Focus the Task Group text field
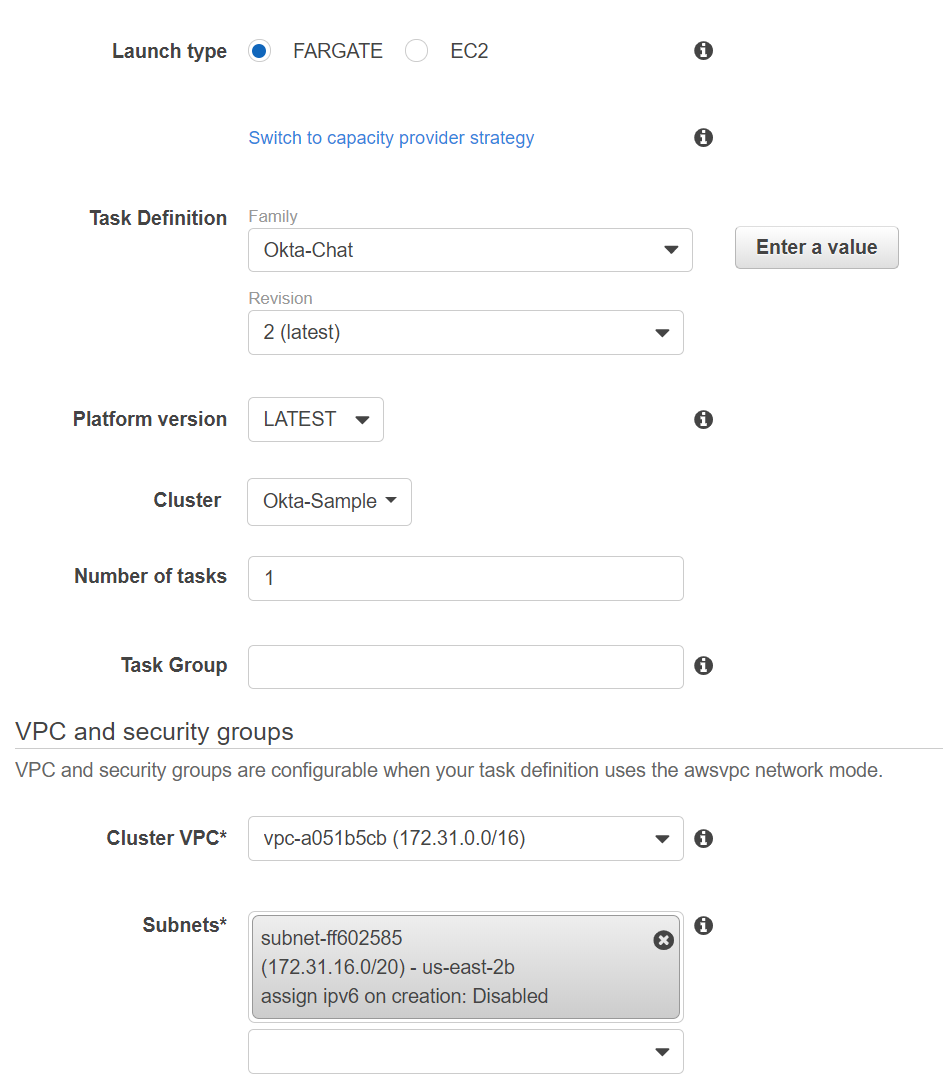 click(x=465, y=667)
